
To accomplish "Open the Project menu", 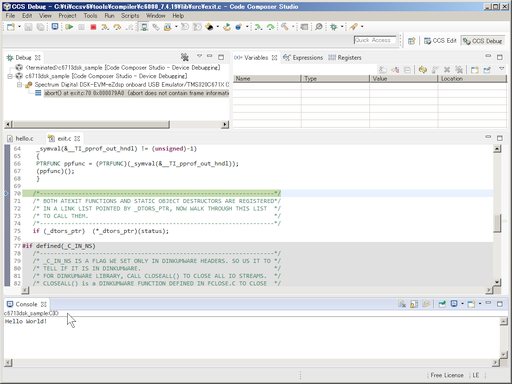I will point(67,16).
